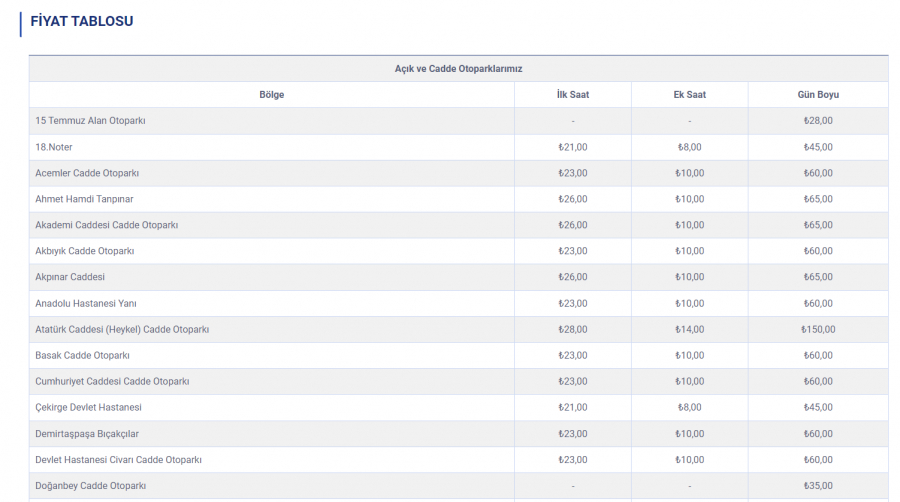Viewport: 900px width, 502px height.
Task: Select the İlk Saat column header
Action: (573, 95)
